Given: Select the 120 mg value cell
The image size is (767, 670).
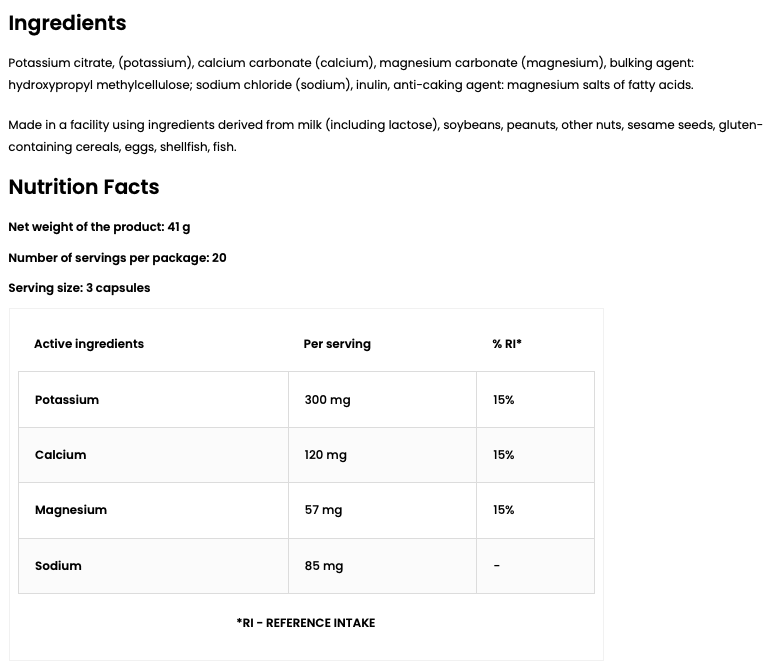Looking at the screenshot, I should point(325,455).
